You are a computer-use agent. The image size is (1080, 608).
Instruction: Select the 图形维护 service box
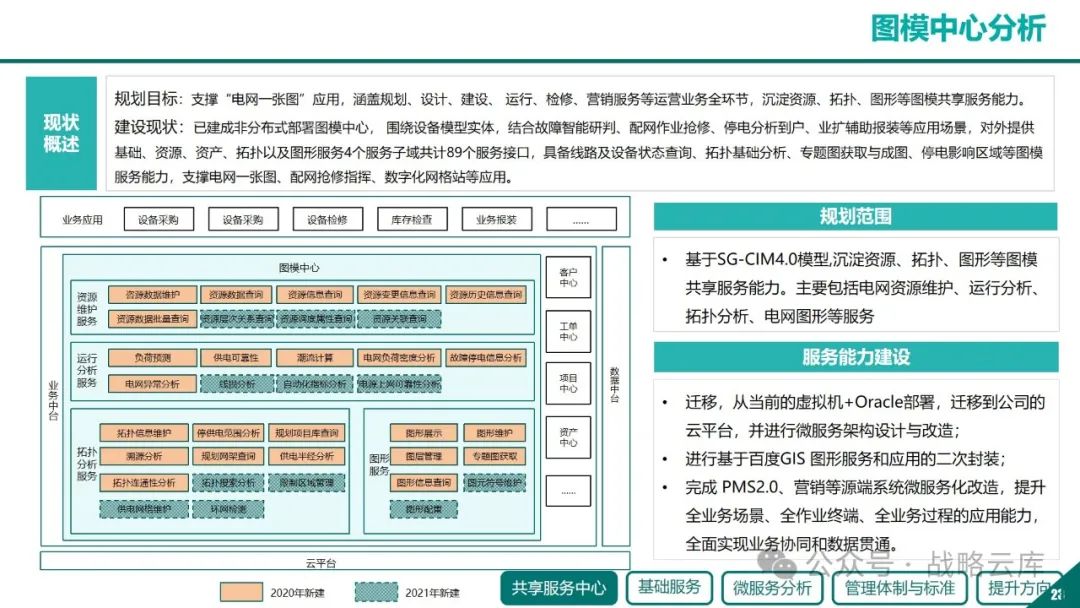click(495, 433)
